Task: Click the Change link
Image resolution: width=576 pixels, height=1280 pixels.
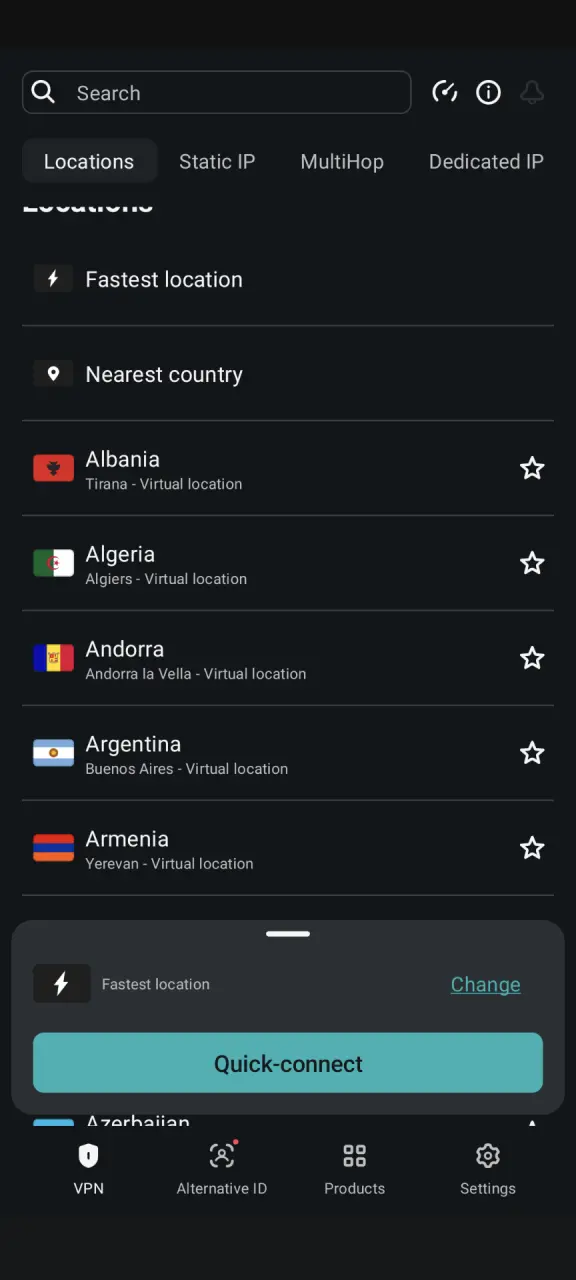Action: (485, 984)
